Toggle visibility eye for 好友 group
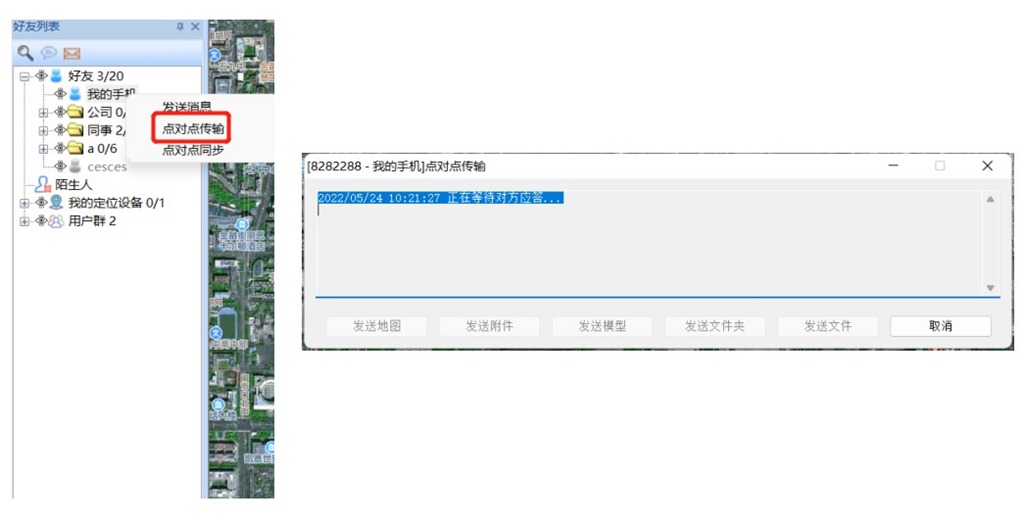1024x523 pixels. pos(41,76)
